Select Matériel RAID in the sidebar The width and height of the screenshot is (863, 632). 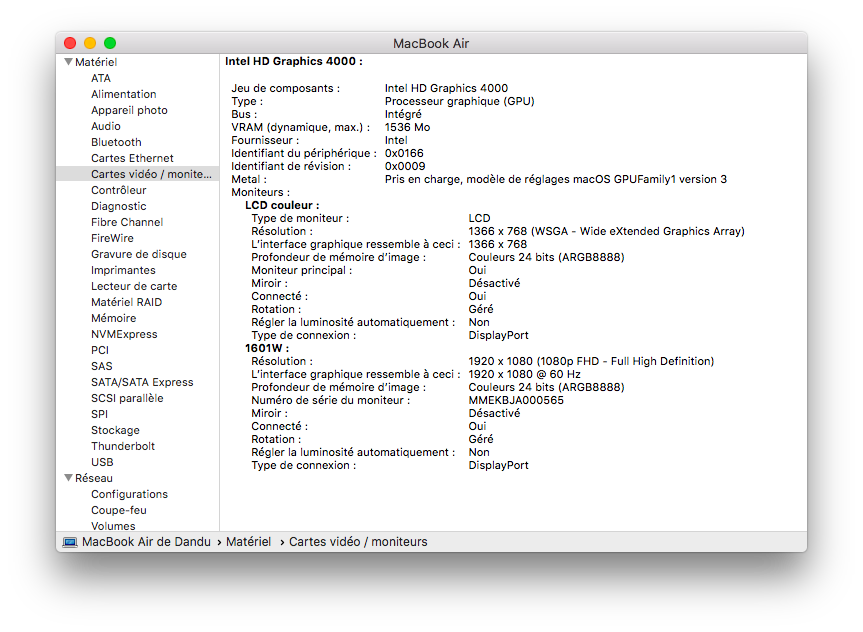pyautogui.click(x=127, y=302)
